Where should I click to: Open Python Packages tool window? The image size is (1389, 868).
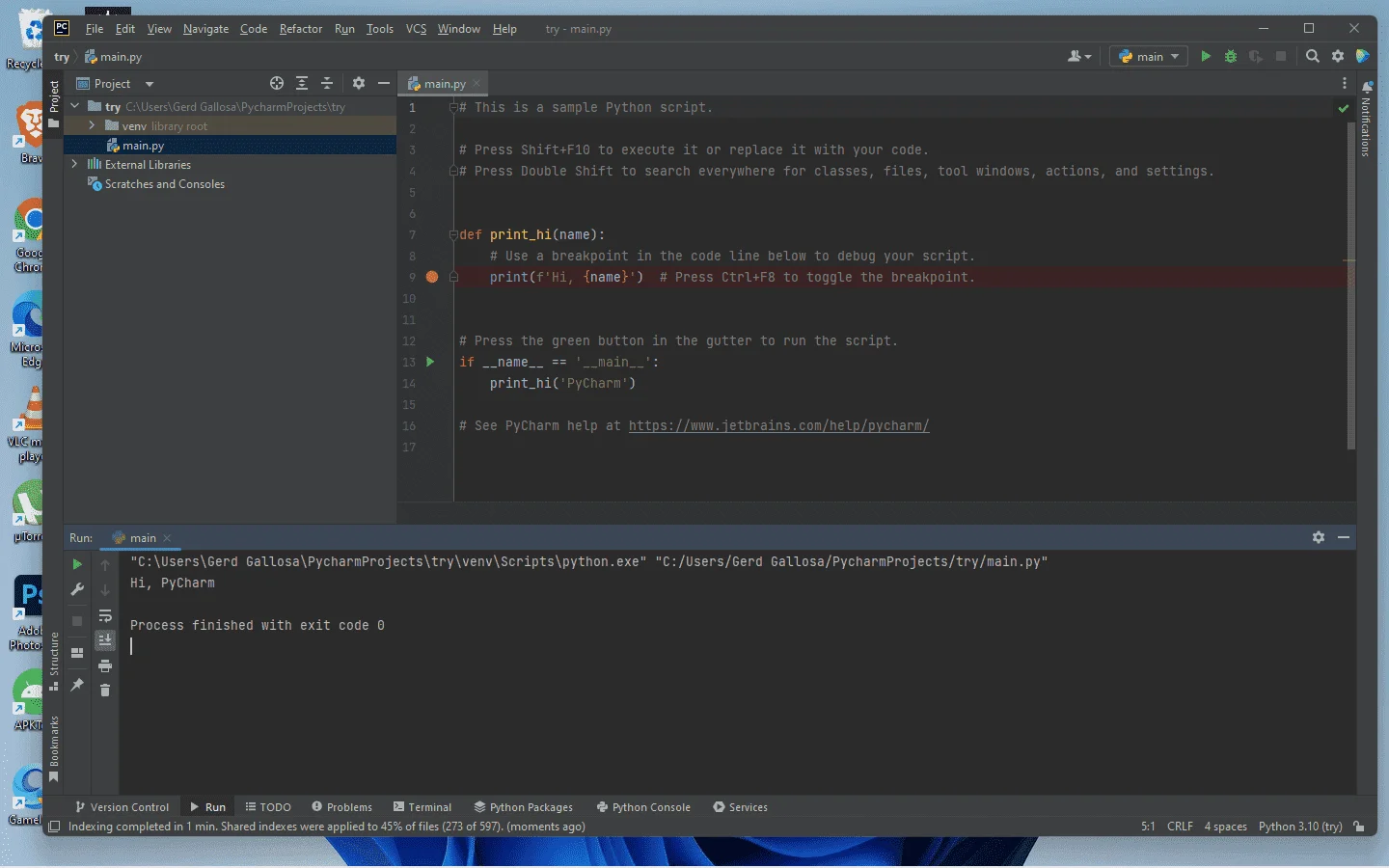pyautogui.click(x=523, y=807)
